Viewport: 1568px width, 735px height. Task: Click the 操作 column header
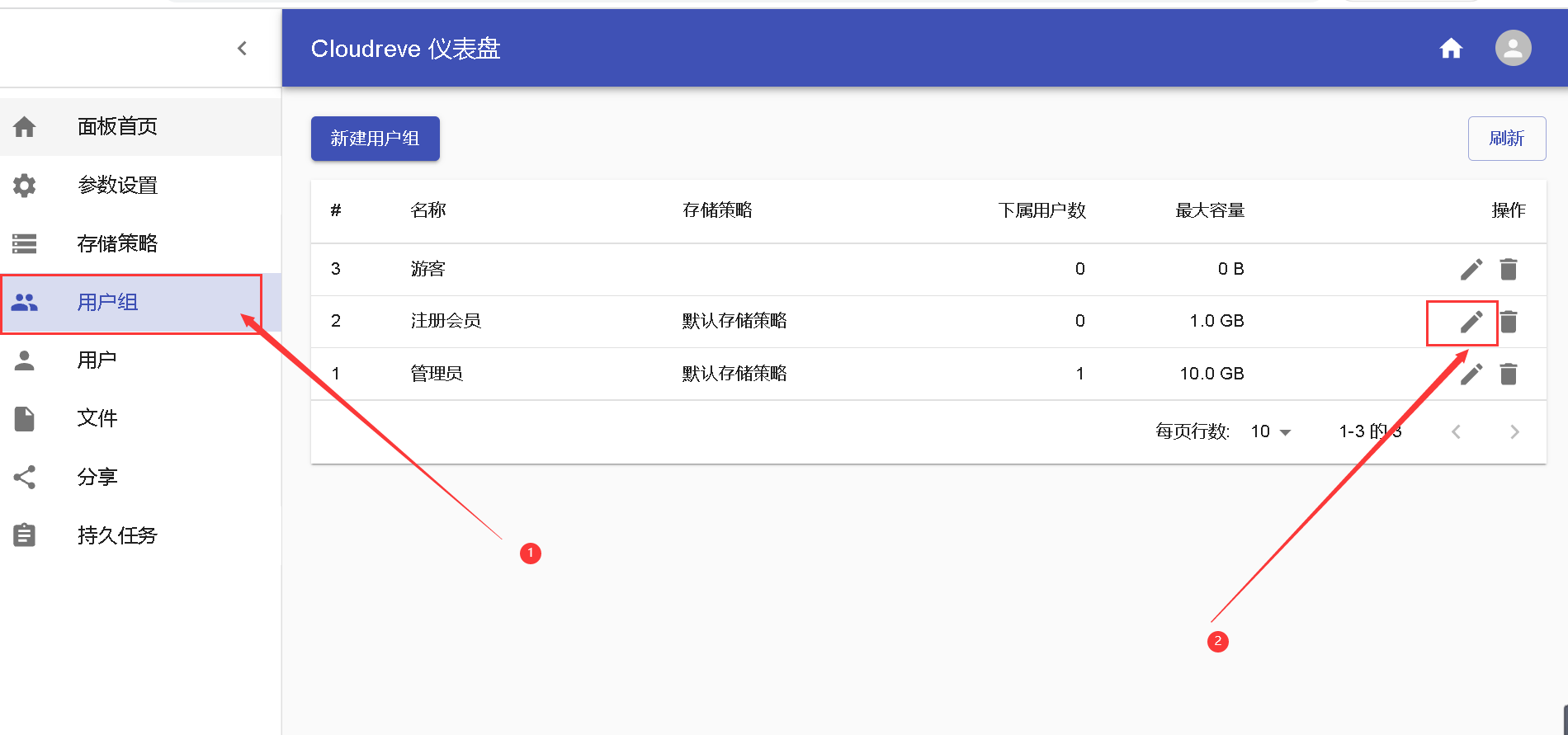pyautogui.click(x=1509, y=210)
